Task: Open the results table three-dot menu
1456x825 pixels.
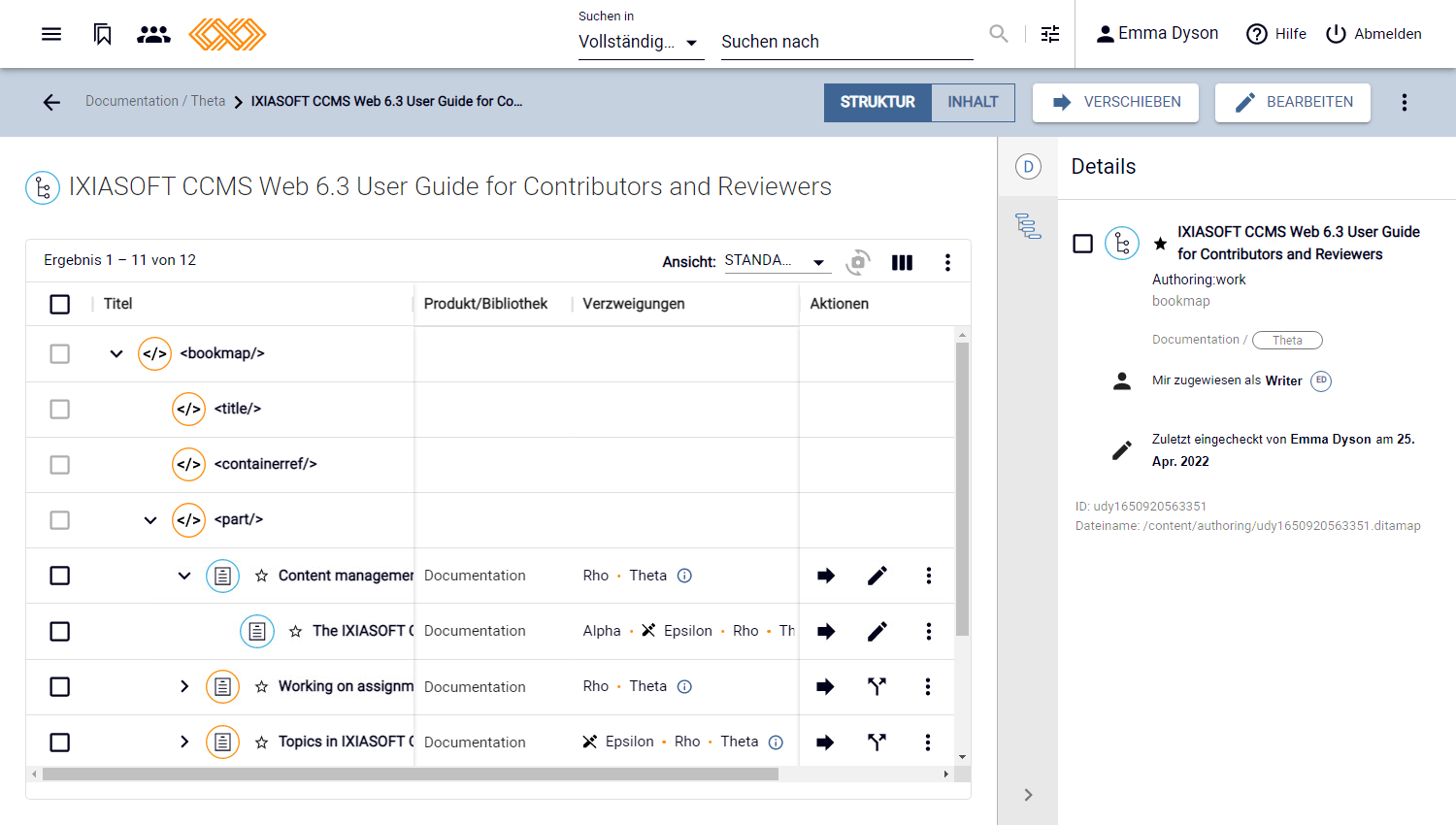Action: pyautogui.click(x=947, y=262)
